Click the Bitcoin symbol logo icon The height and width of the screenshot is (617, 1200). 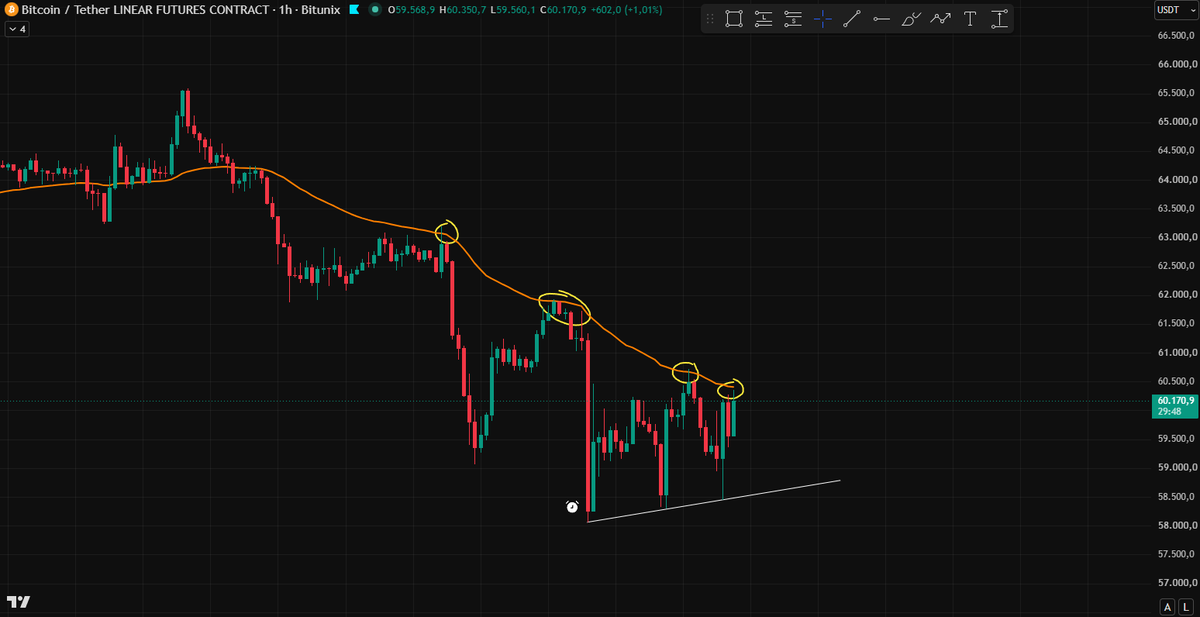pyautogui.click(x=10, y=10)
